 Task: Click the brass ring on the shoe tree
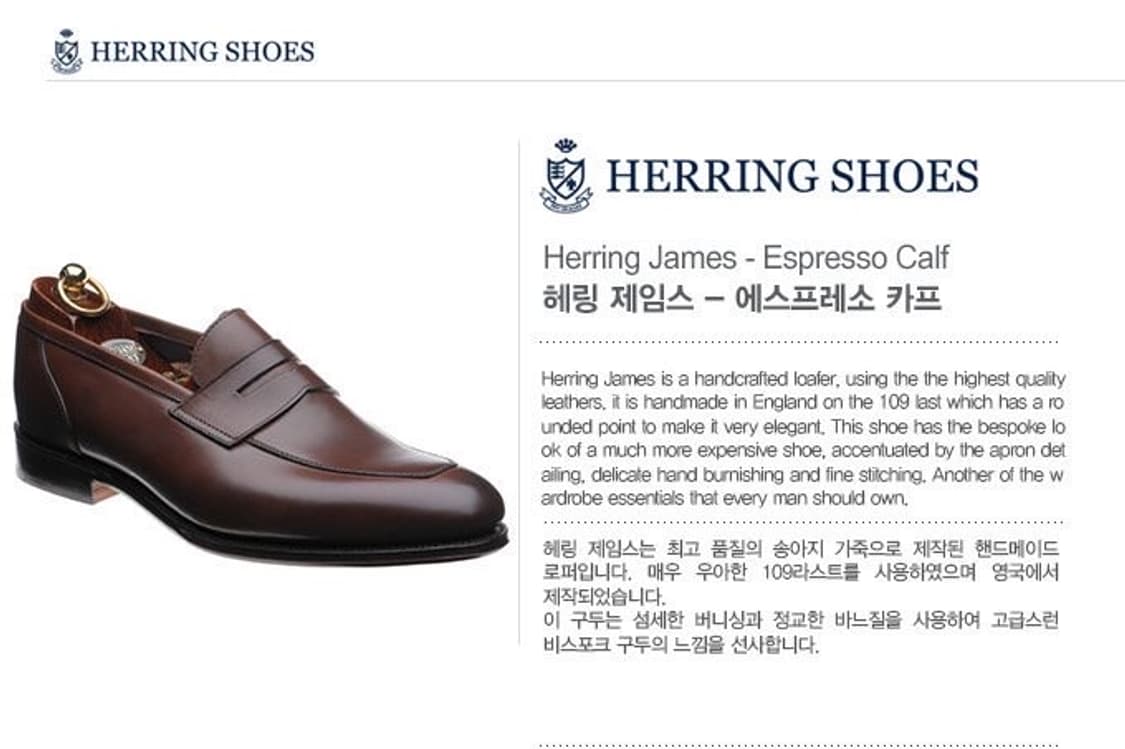tap(83, 289)
